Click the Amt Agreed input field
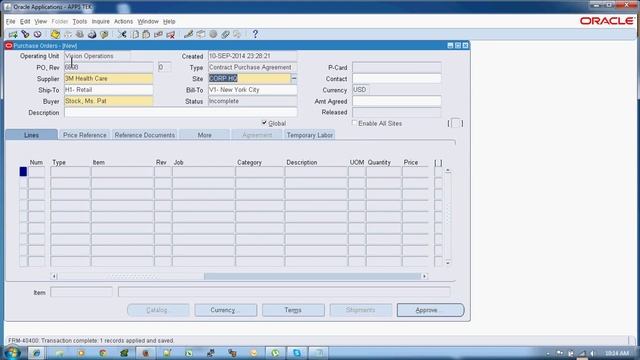This screenshot has width=640, height=360. click(x=397, y=101)
